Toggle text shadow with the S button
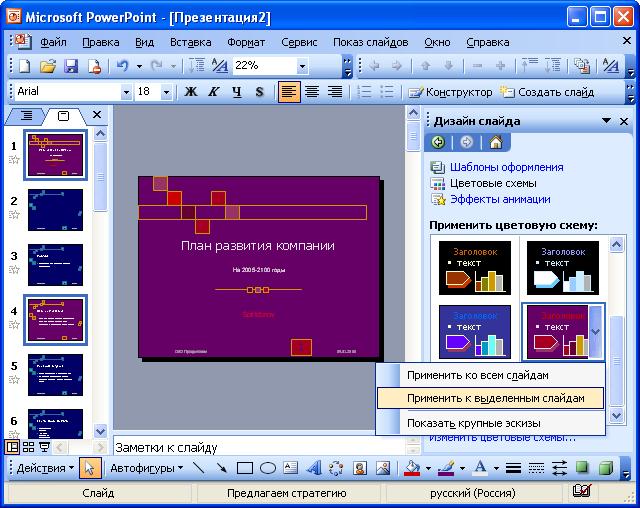The height and width of the screenshot is (508, 640). [x=260, y=92]
